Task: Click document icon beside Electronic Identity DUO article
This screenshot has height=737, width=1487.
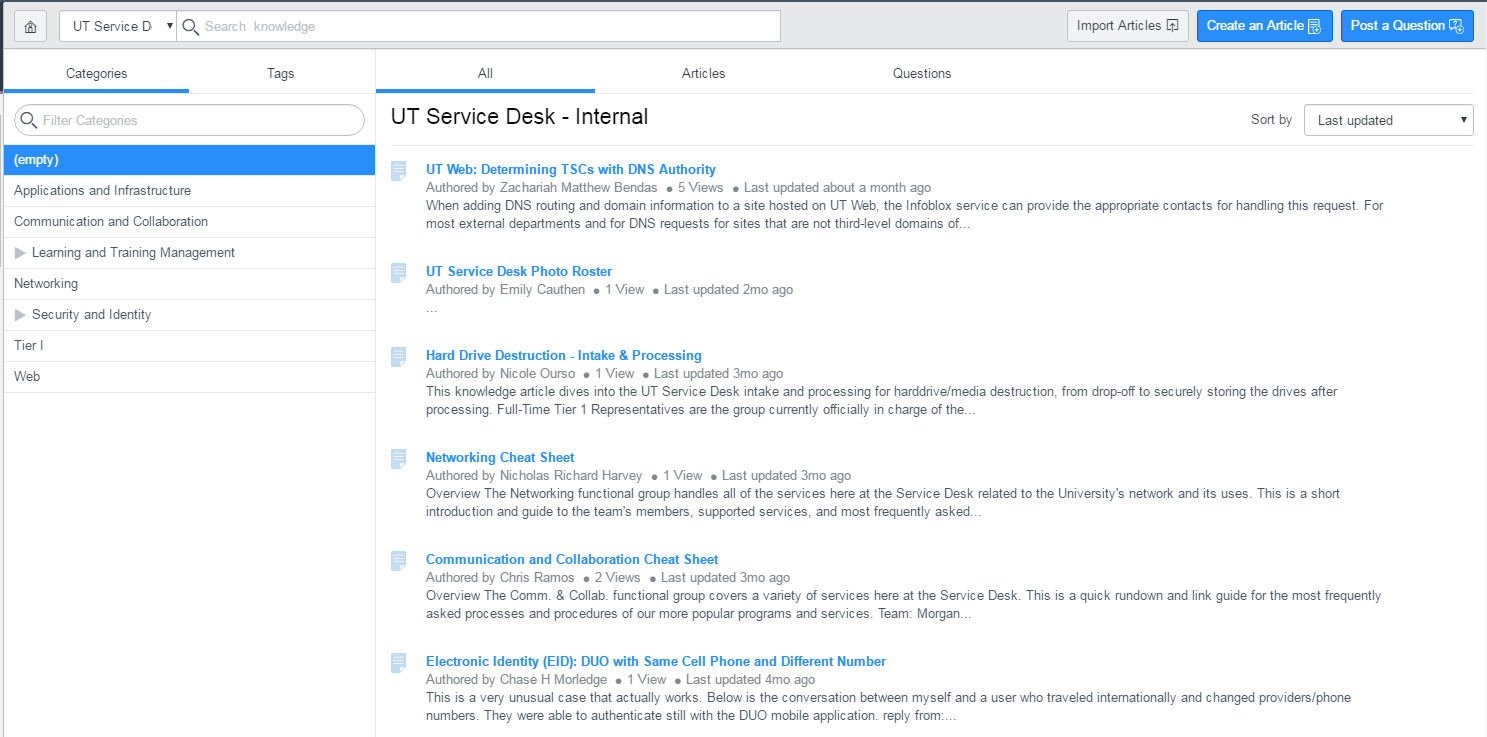Action: point(399,662)
